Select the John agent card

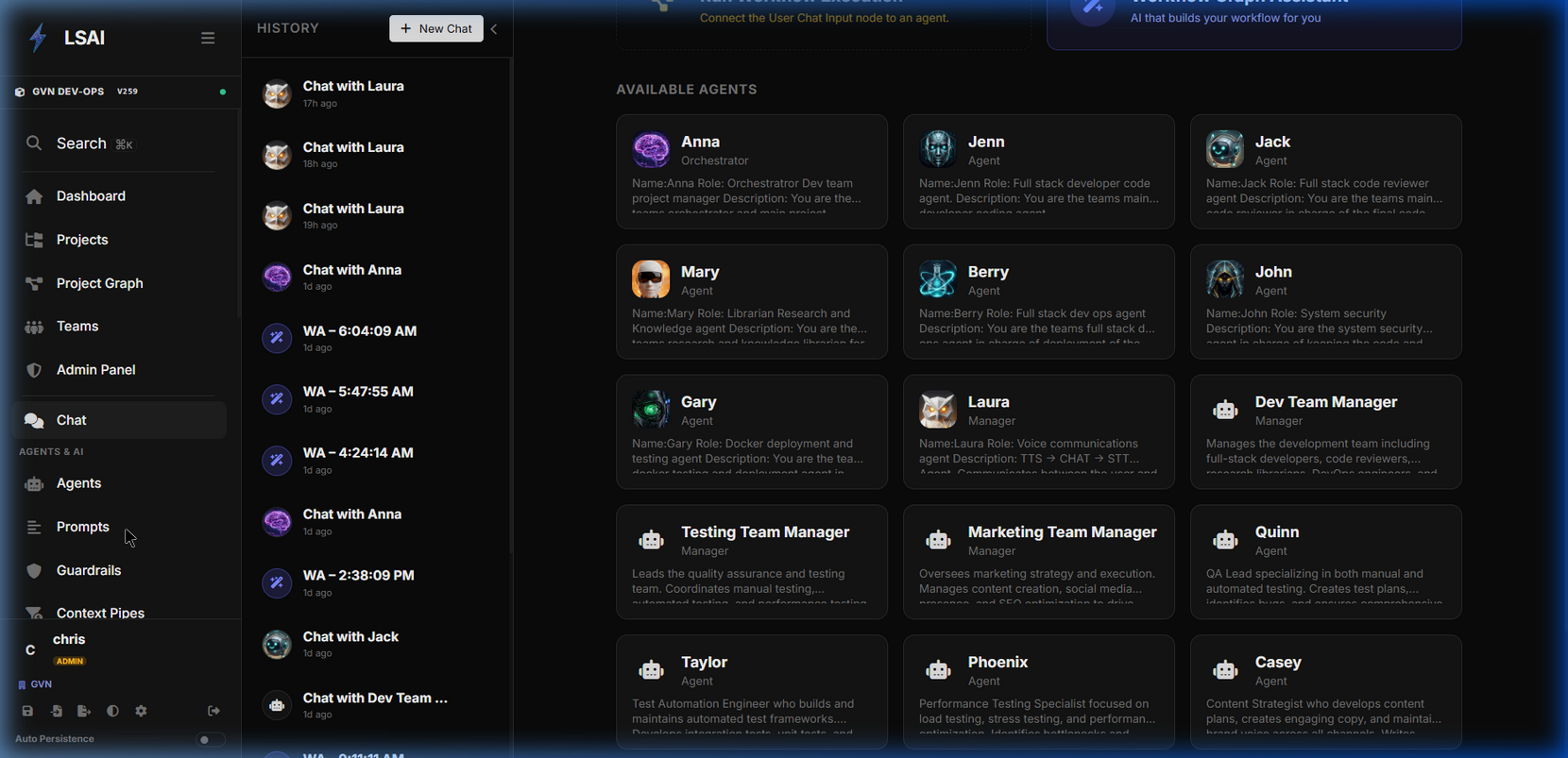[1326, 302]
